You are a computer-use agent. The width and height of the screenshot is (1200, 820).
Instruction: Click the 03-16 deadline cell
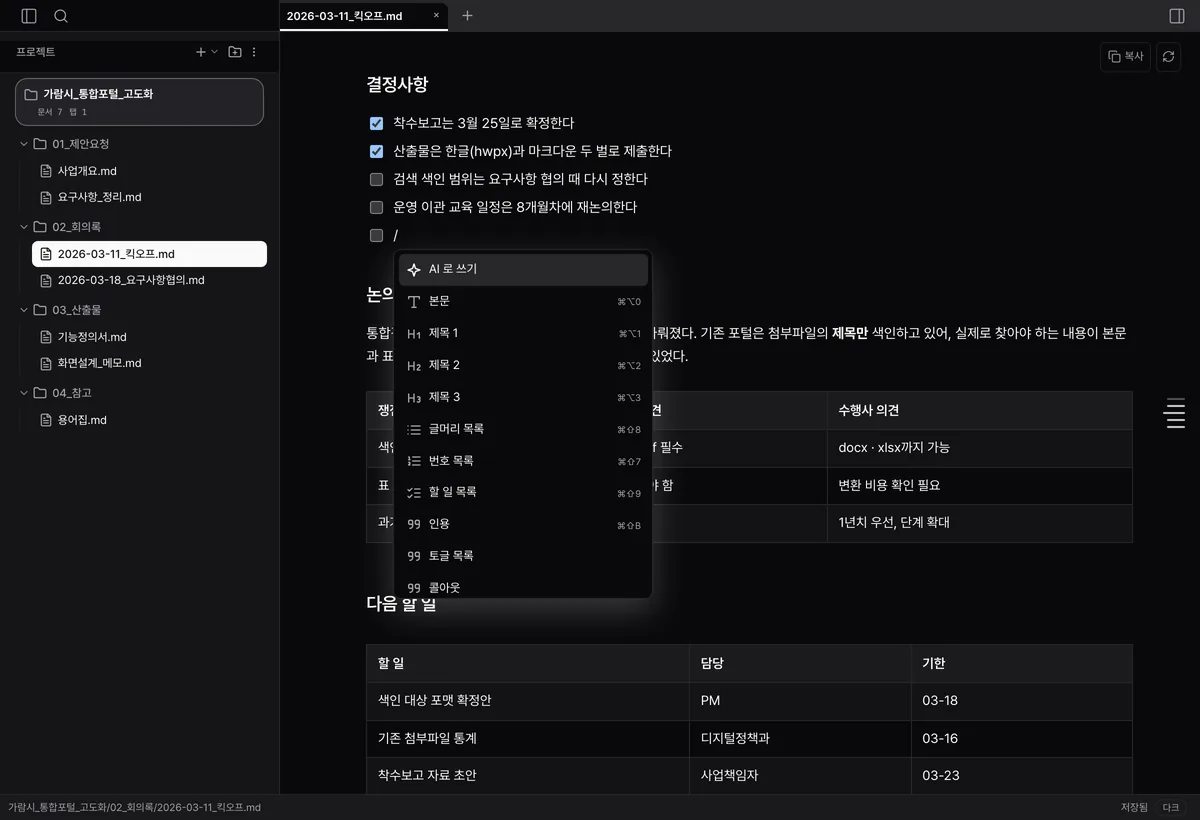point(1021,738)
